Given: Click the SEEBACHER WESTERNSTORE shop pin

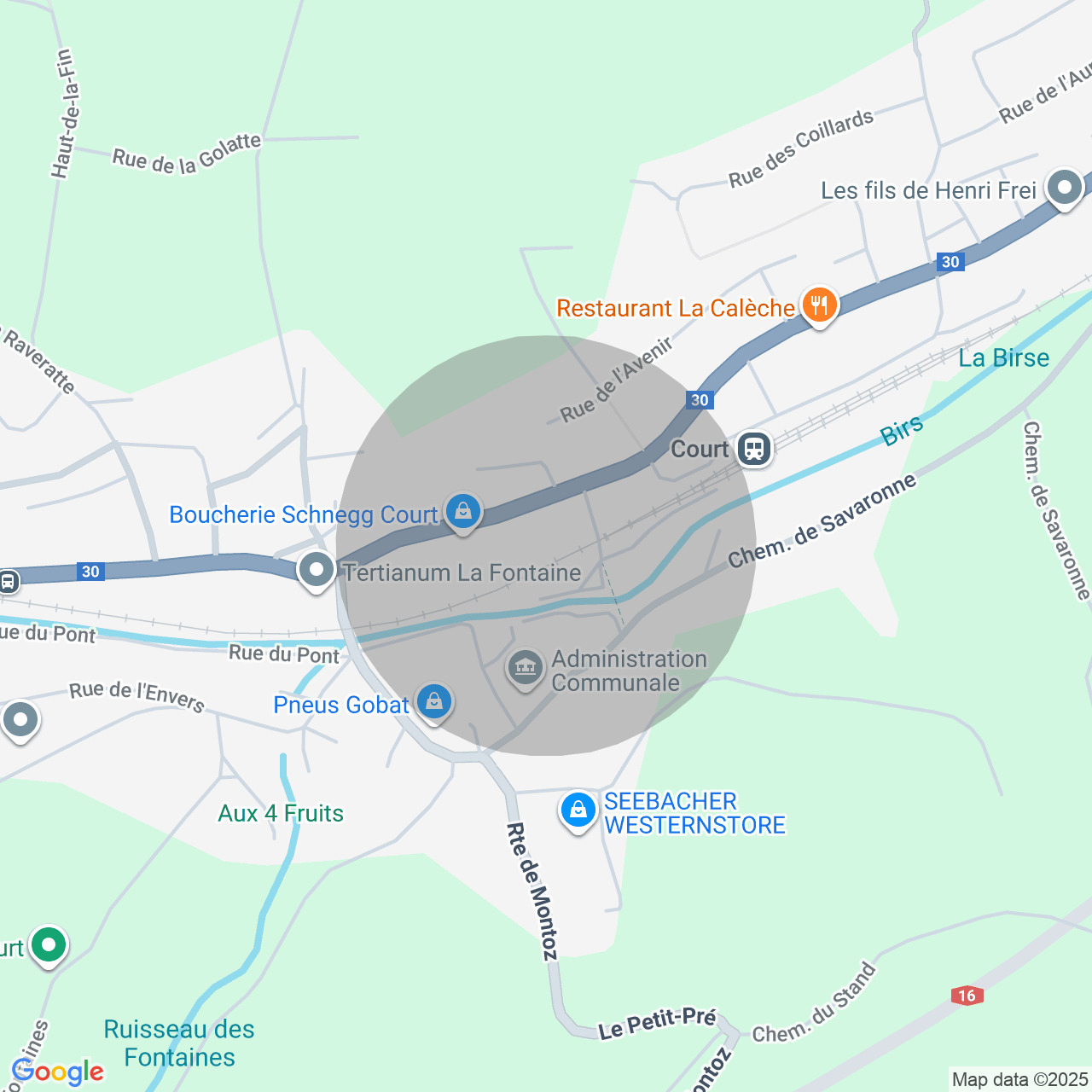Looking at the screenshot, I should point(578,810).
